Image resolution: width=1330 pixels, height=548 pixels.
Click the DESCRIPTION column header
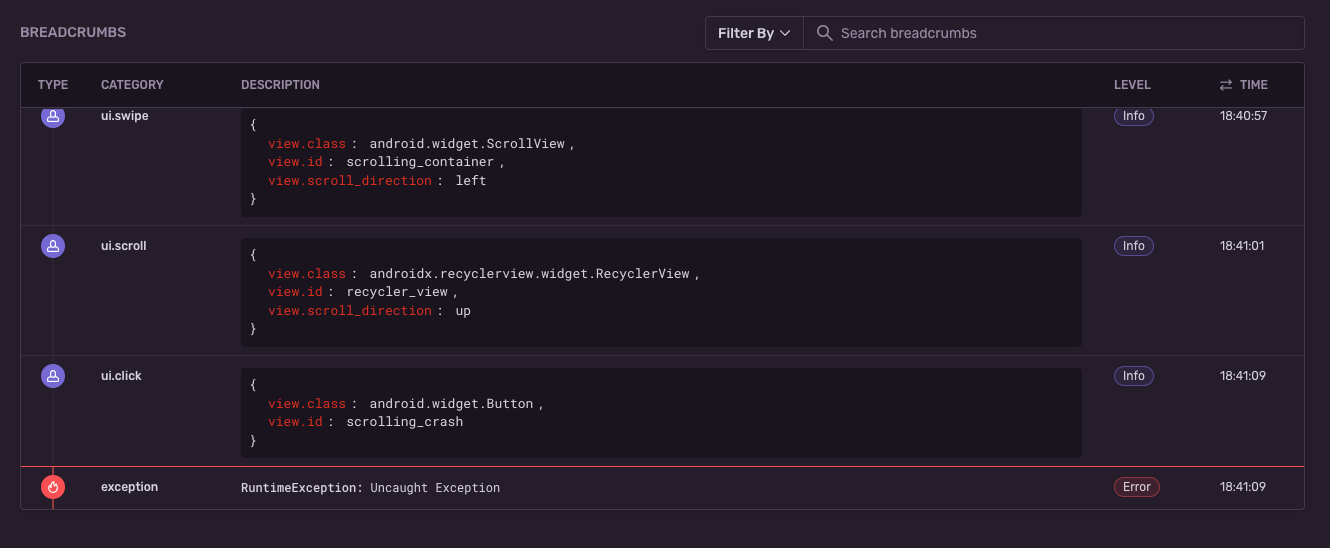(280, 85)
